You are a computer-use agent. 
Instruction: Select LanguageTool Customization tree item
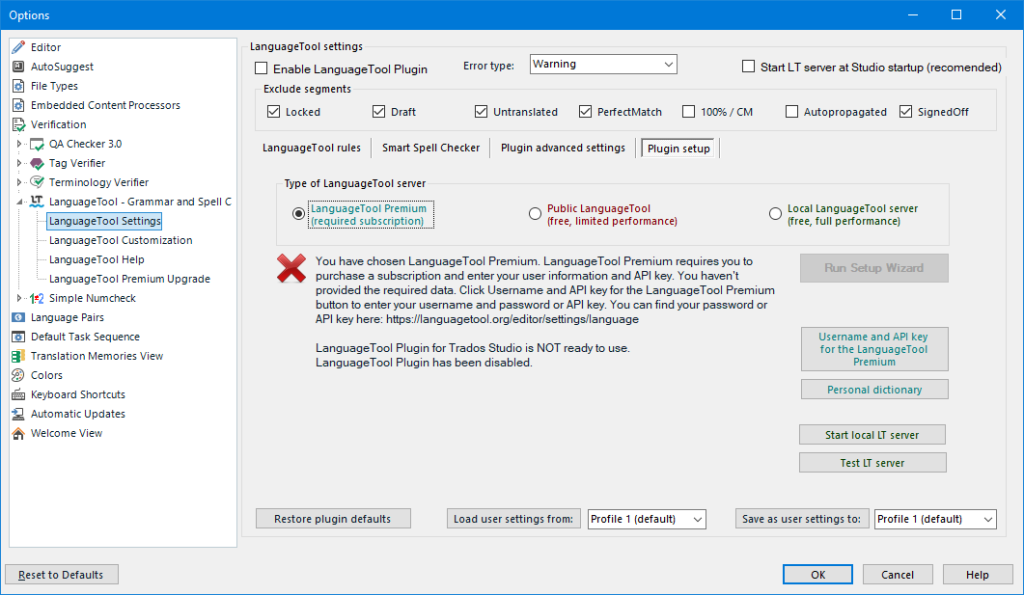coord(121,240)
